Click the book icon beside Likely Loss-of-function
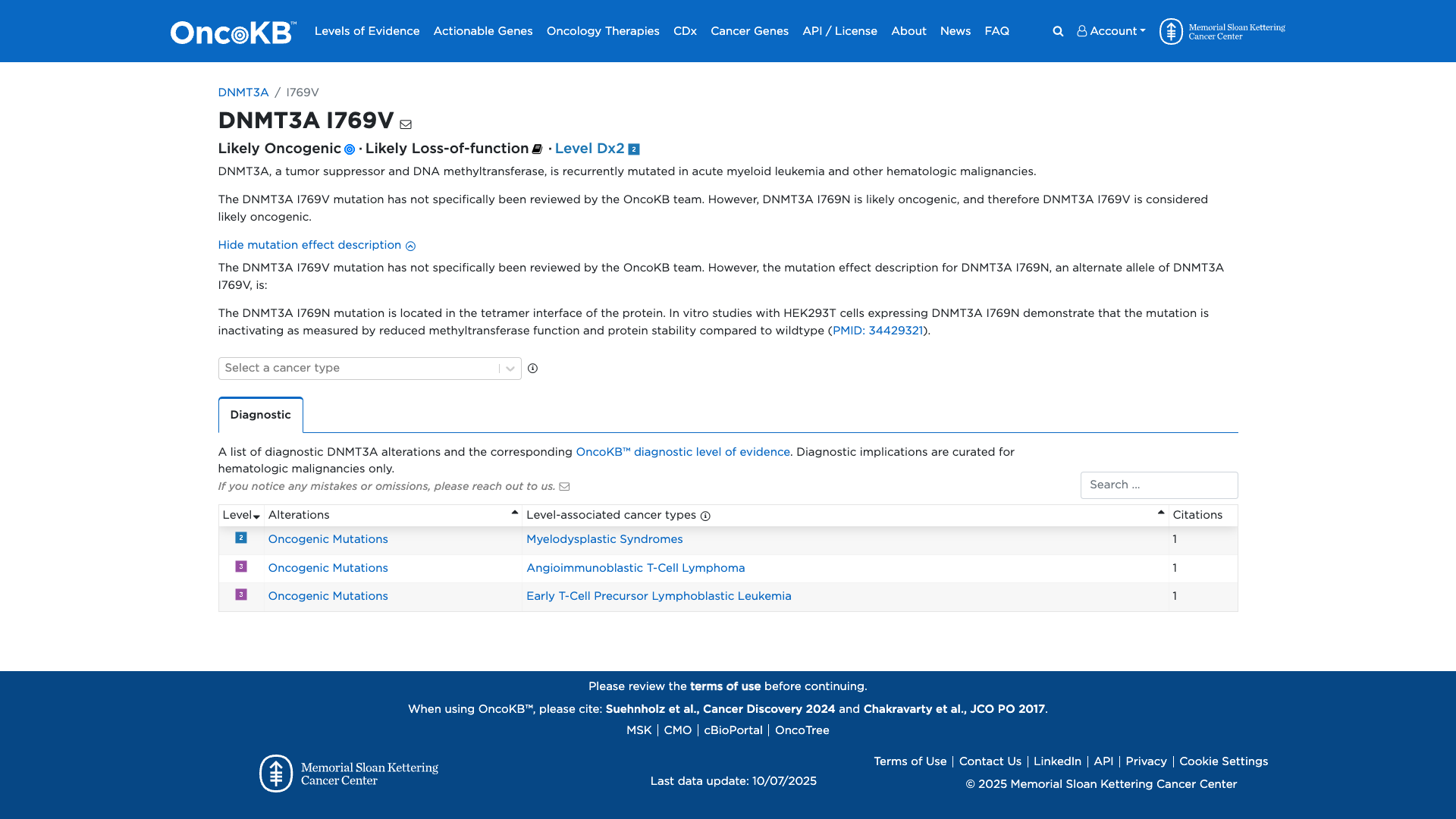The width and height of the screenshot is (1456, 819). (x=537, y=149)
